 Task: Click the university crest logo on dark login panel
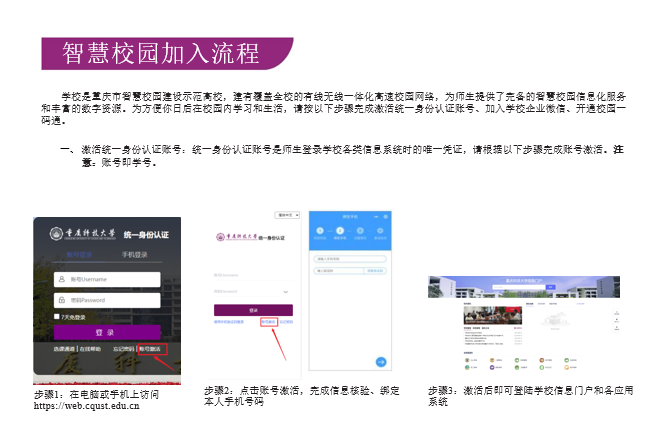click(x=56, y=233)
